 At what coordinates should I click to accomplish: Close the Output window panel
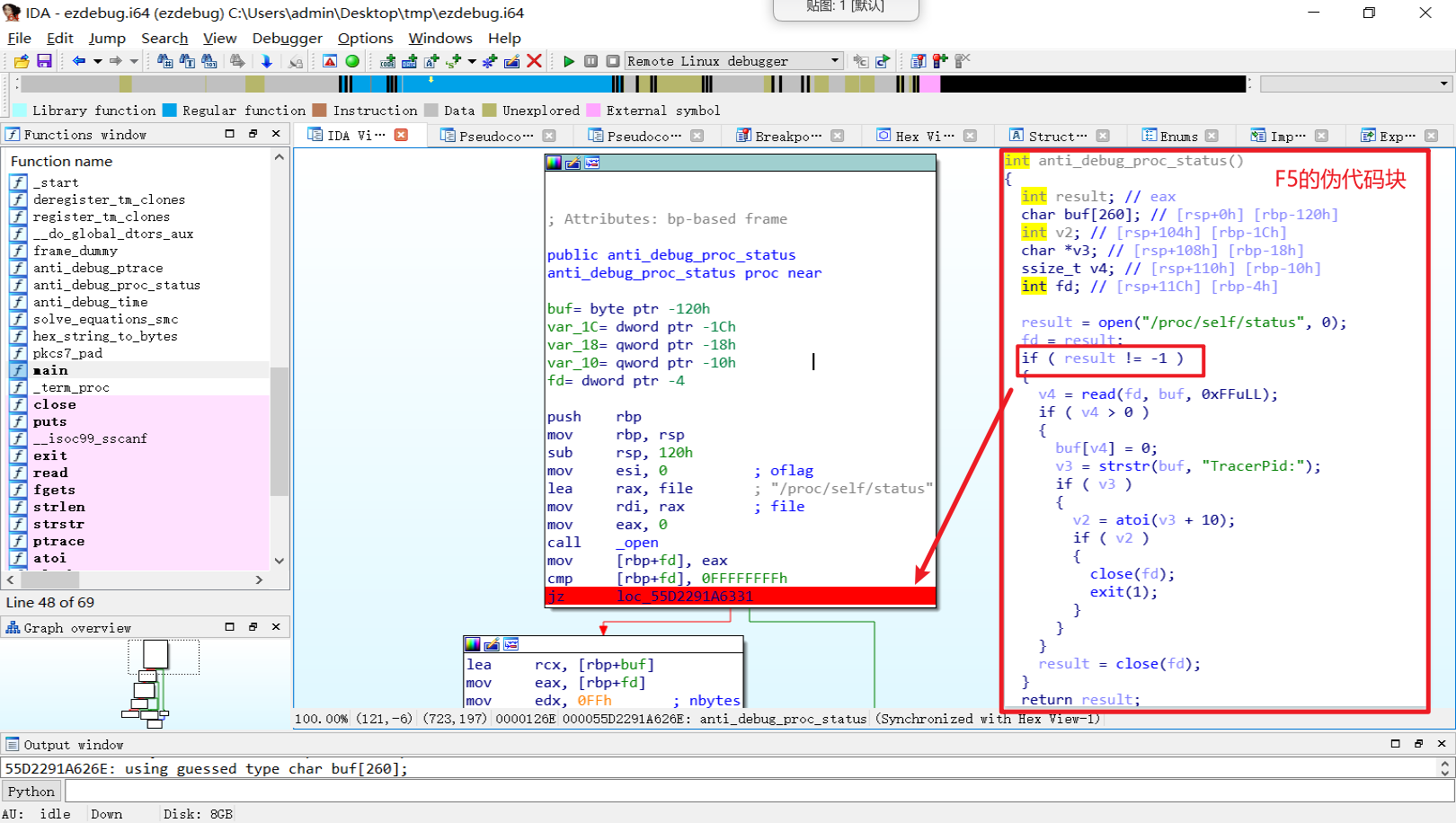point(1442,744)
